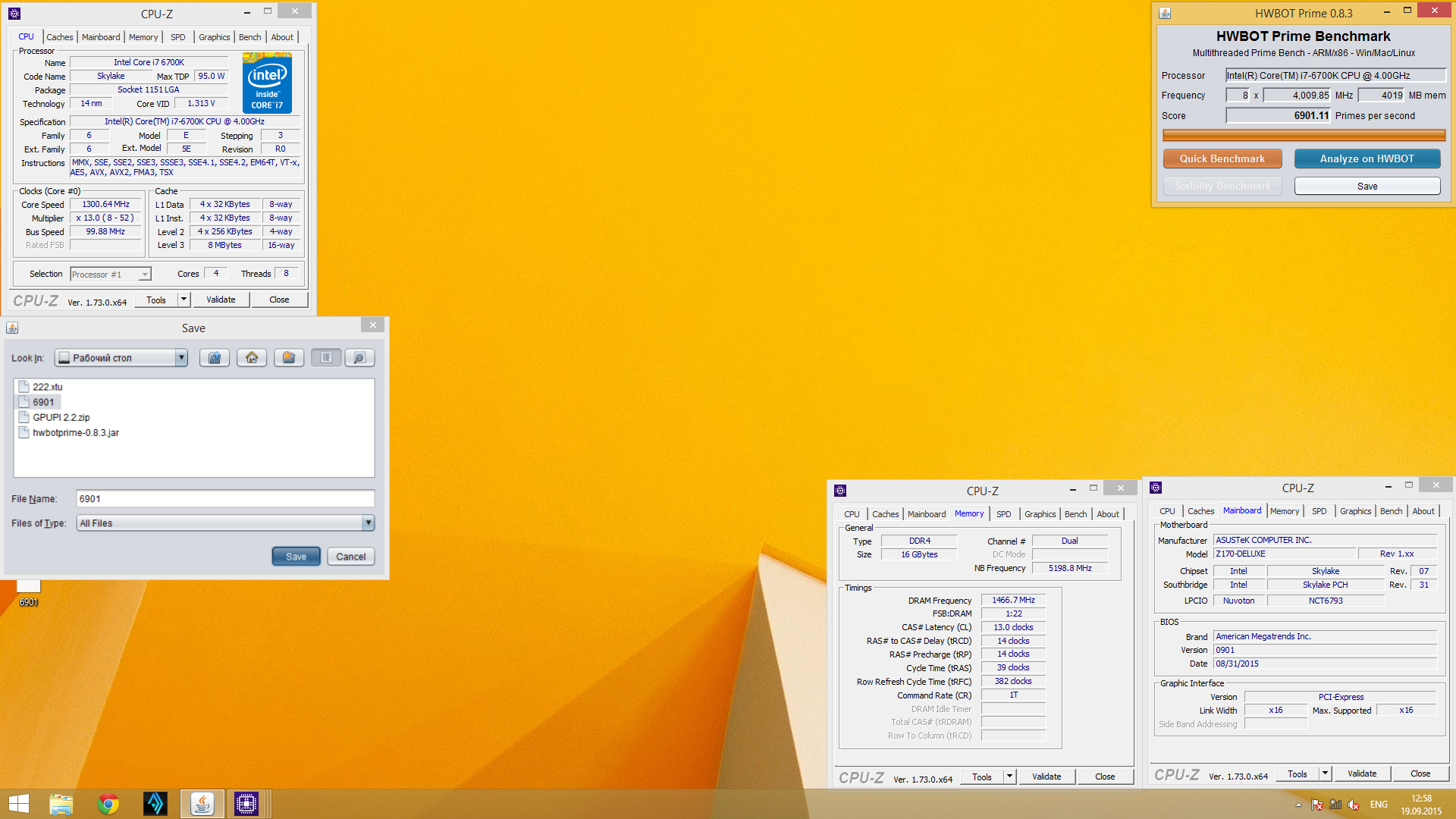Screen dimensions: 1456x819
Task: Open Tools dropdown arrow in CPU-Z Memory window
Action: click(1009, 777)
